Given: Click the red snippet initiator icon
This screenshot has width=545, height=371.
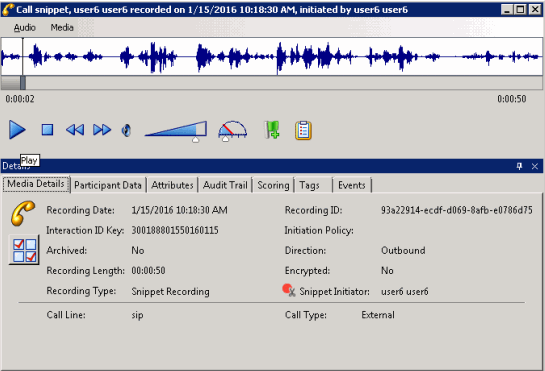Looking at the screenshot, I should (289, 290).
